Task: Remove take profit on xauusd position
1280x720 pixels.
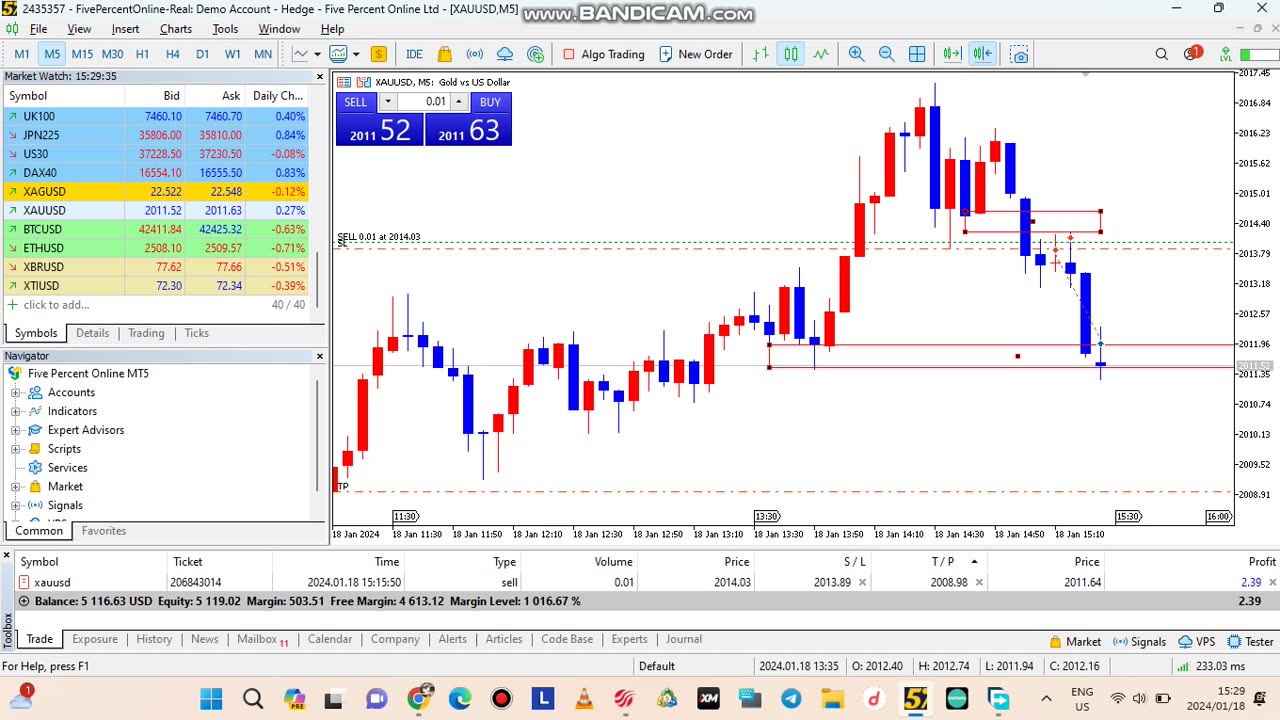Action: (x=979, y=582)
